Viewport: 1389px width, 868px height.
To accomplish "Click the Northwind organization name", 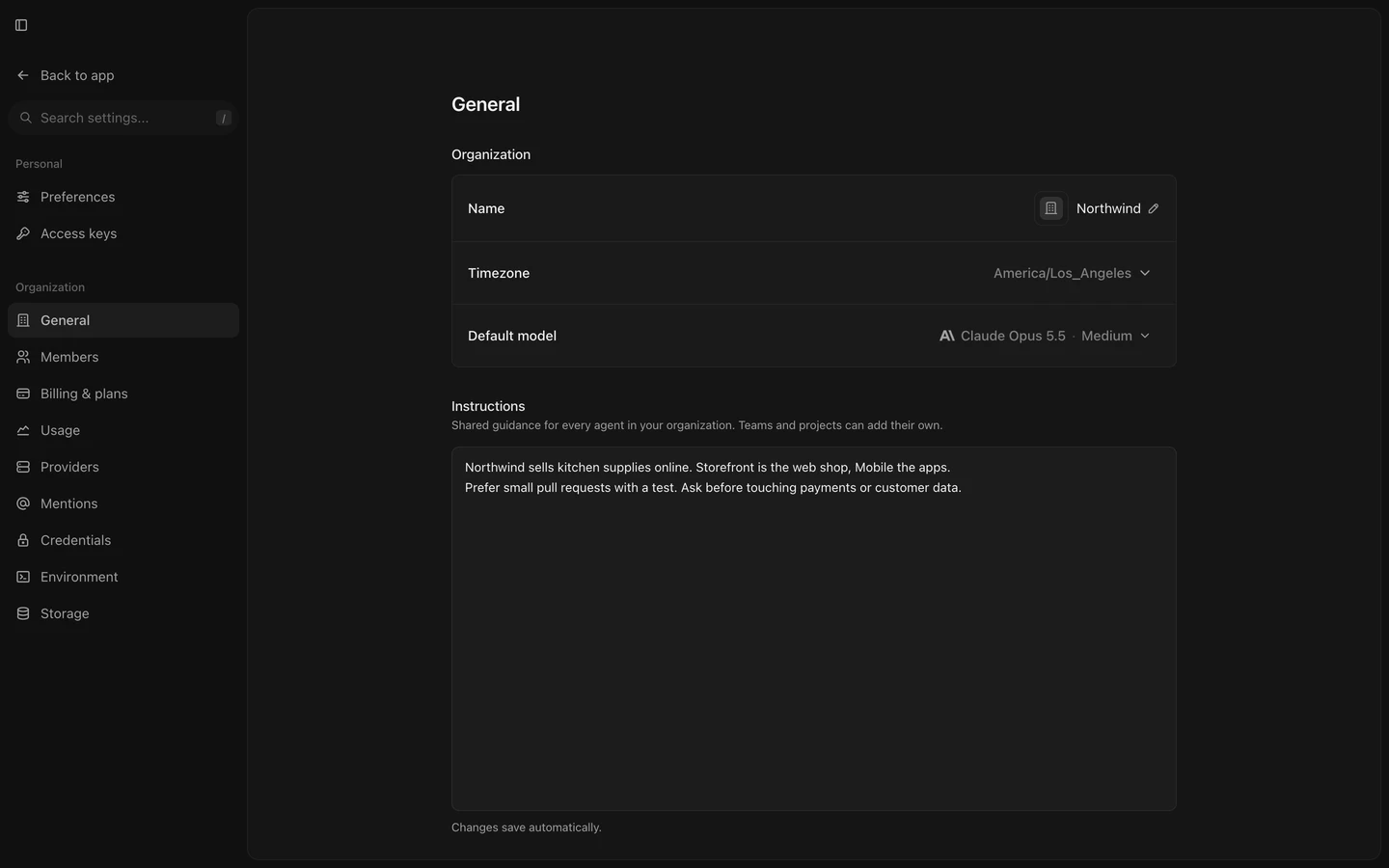I will pos(1108,208).
